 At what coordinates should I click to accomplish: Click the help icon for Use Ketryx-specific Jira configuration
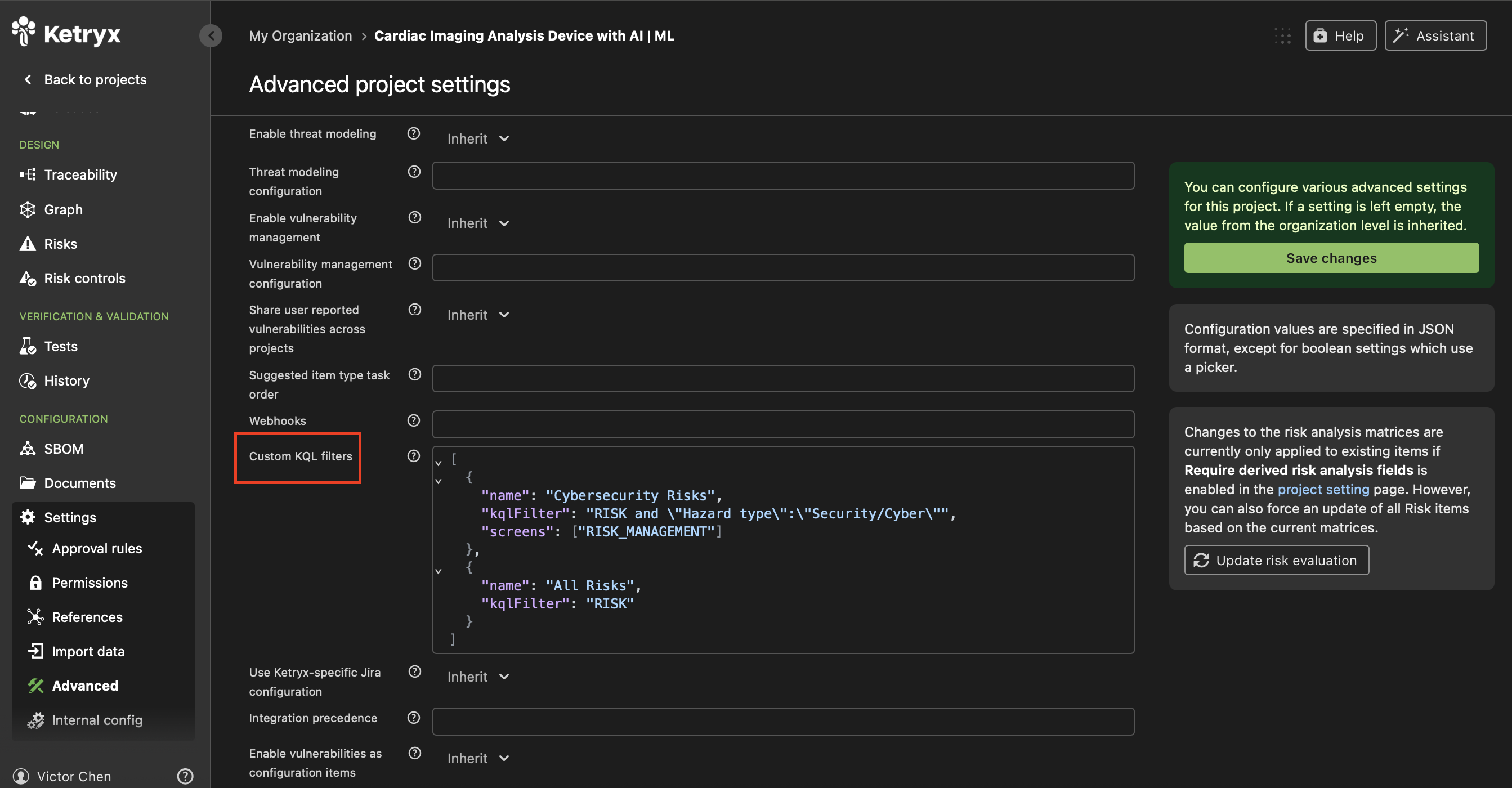click(414, 672)
